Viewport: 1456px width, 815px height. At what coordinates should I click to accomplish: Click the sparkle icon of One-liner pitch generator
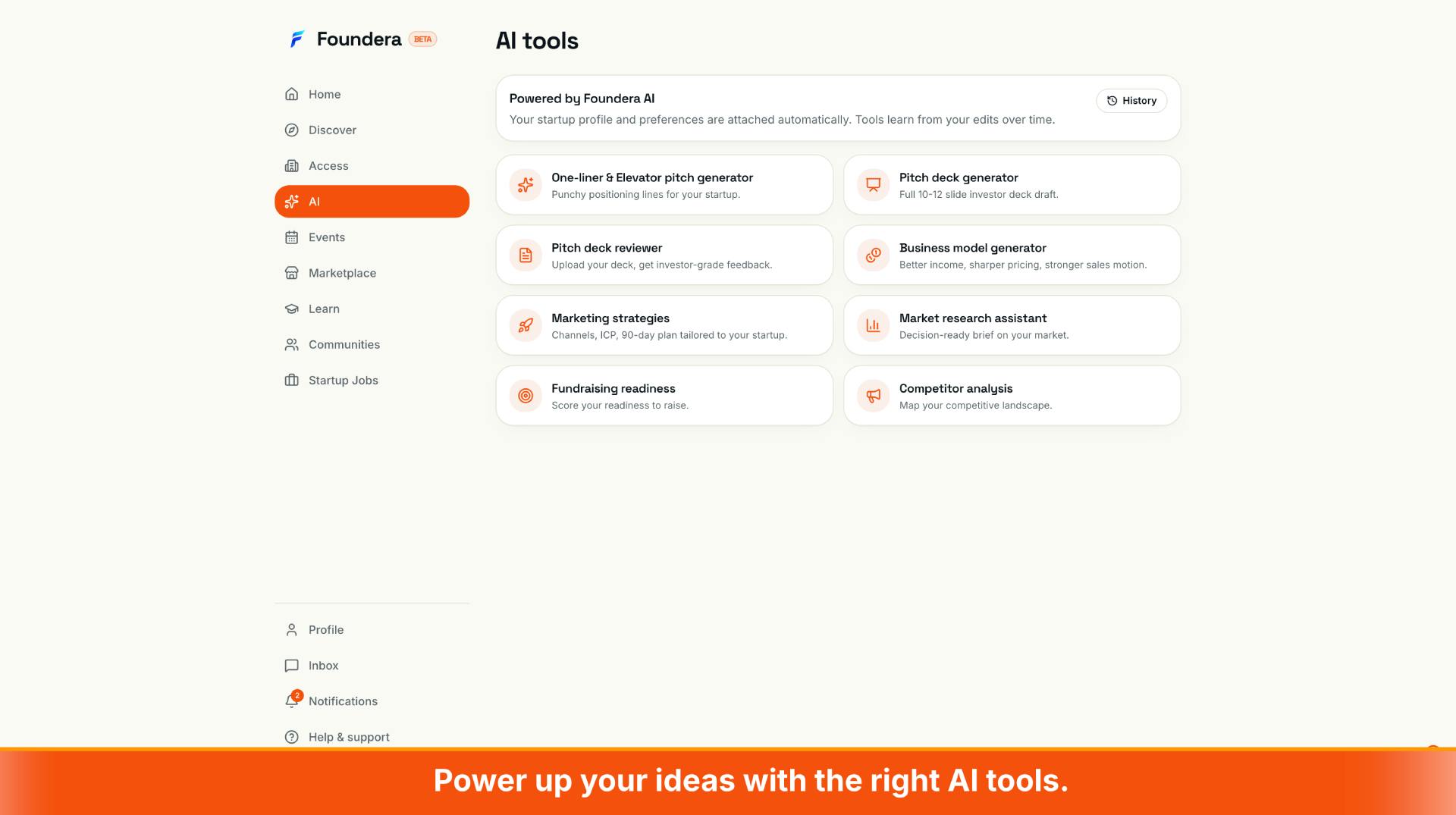click(526, 185)
